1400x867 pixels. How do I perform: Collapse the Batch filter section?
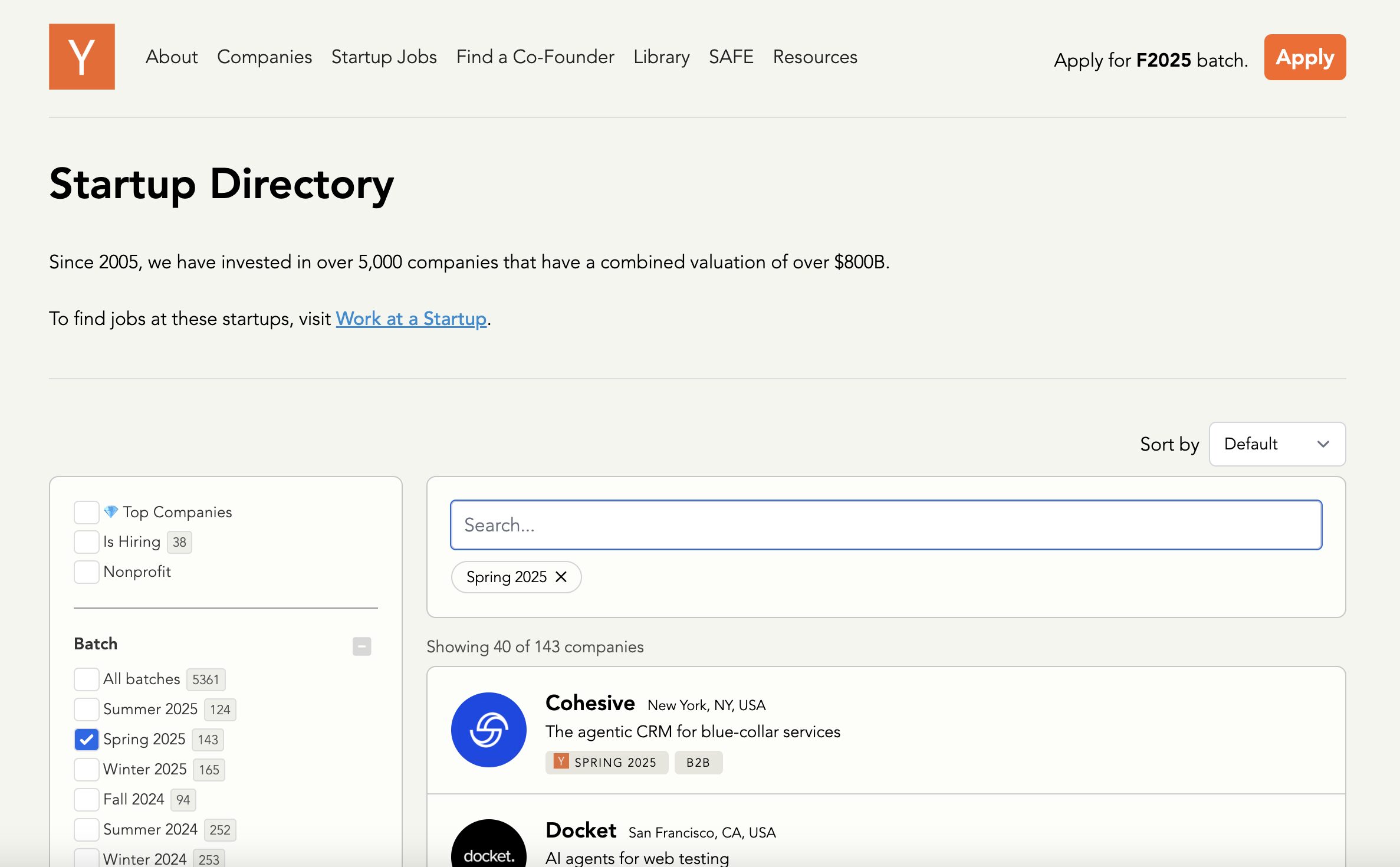(x=361, y=646)
